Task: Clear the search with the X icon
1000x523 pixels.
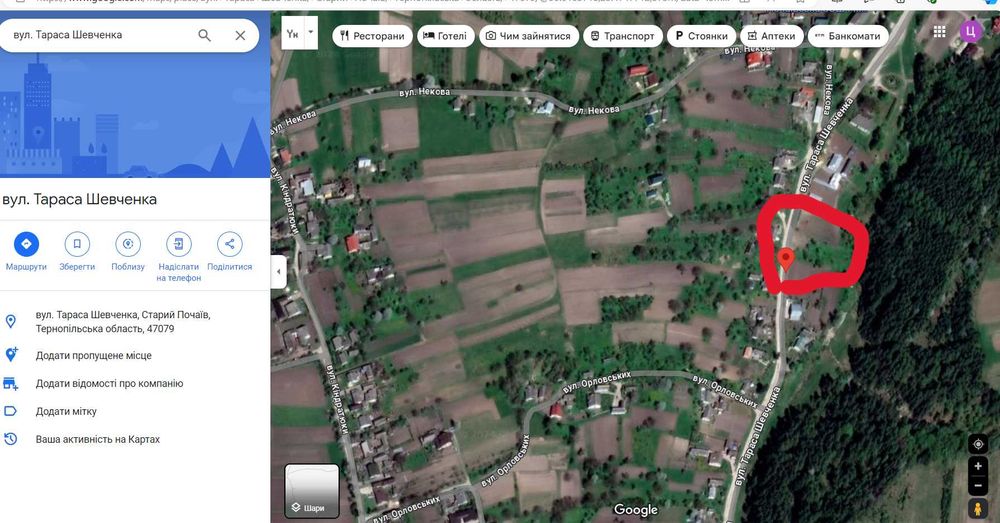Action: [240, 35]
